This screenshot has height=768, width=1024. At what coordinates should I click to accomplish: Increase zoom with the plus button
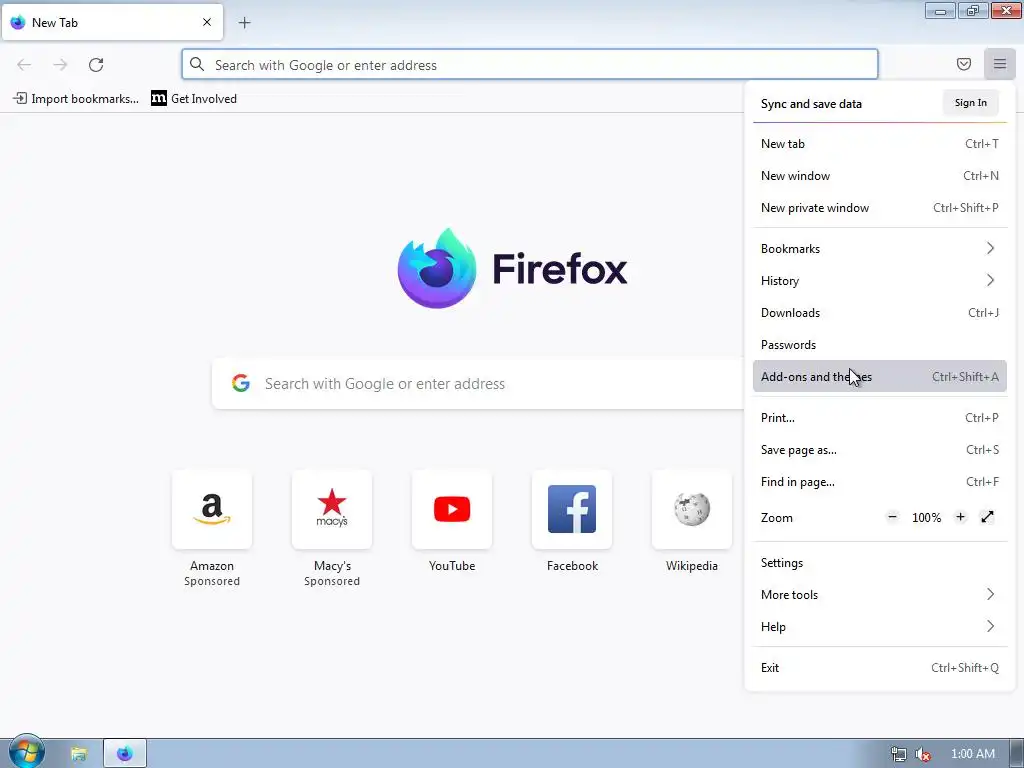(x=960, y=517)
